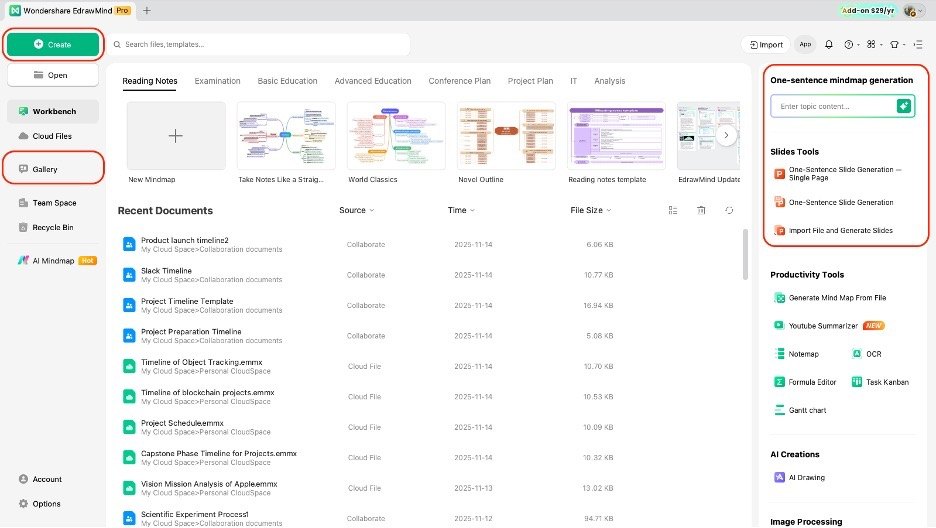Expand the Source filter dropdown

point(356,210)
